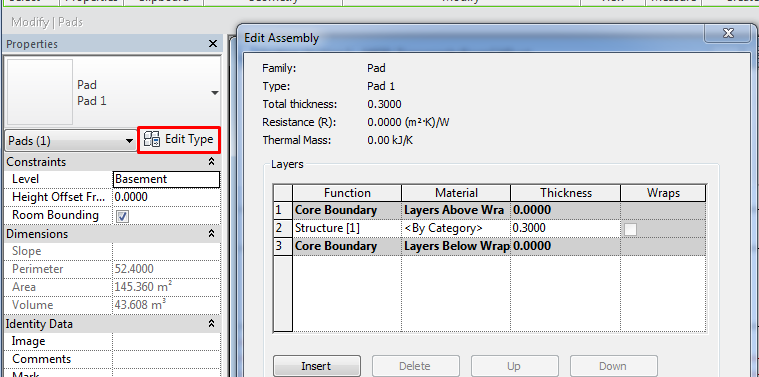Click the Wraps column header
Image resolution: width=759 pixels, height=377 pixels.
pos(663,193)
